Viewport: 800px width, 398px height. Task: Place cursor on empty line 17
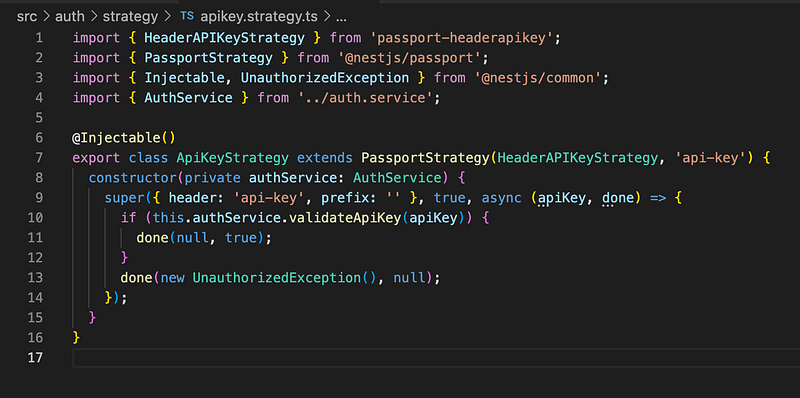(x=436, y=358)
